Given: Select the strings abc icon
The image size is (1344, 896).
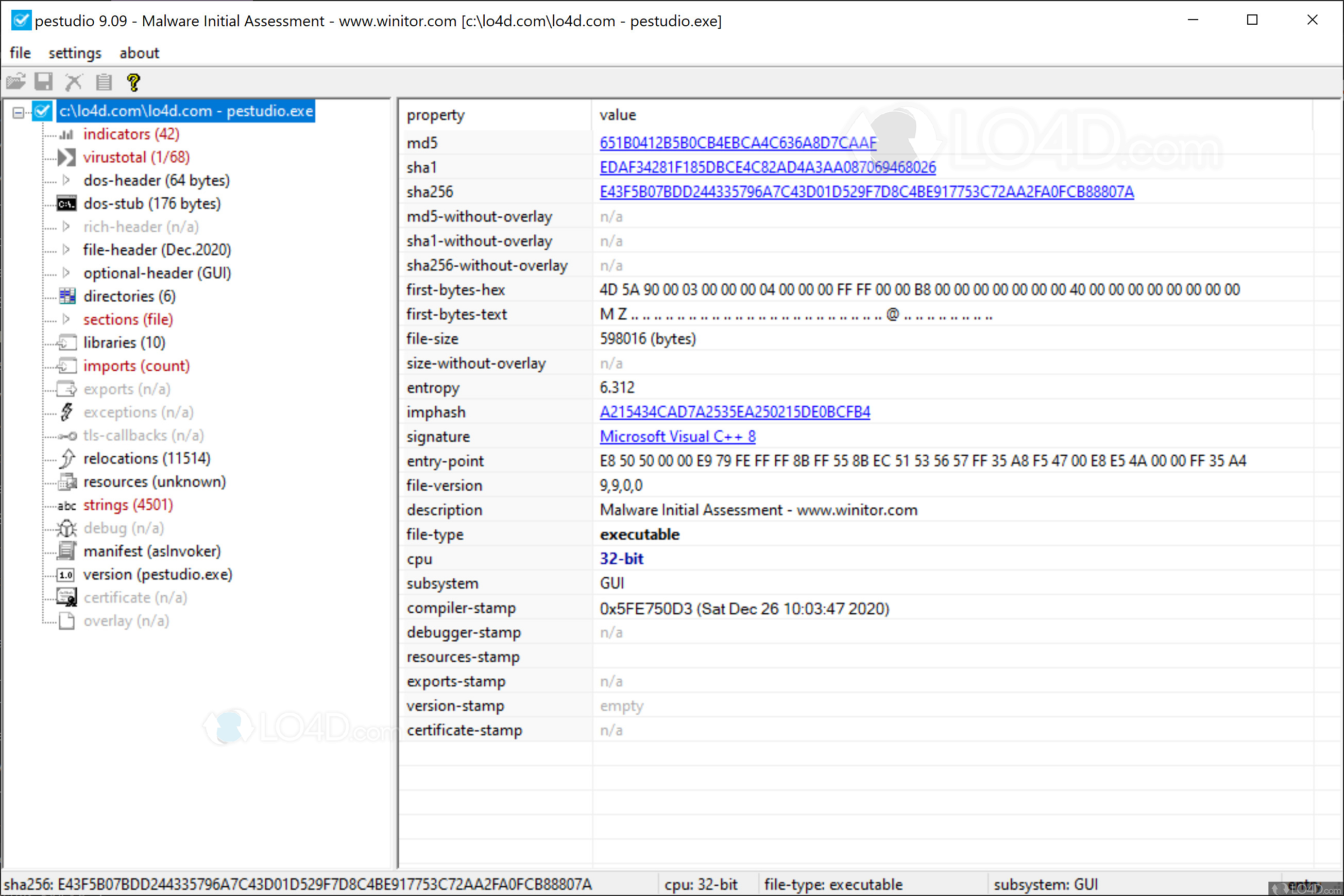Looking at the screenshot, I should pos(66,505).
